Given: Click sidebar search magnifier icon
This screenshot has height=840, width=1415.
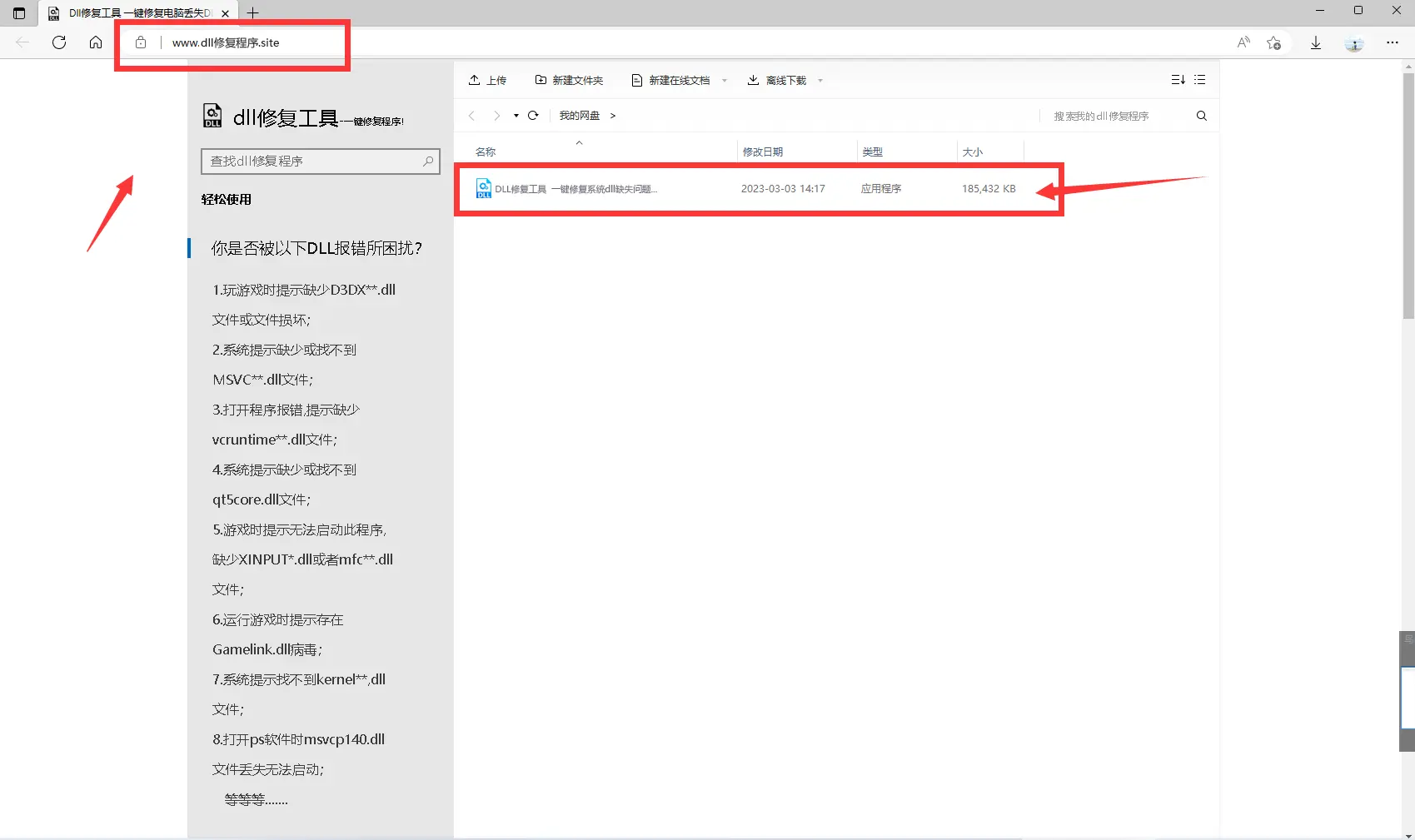Looking at the screenshot, I should click(428, 161).
